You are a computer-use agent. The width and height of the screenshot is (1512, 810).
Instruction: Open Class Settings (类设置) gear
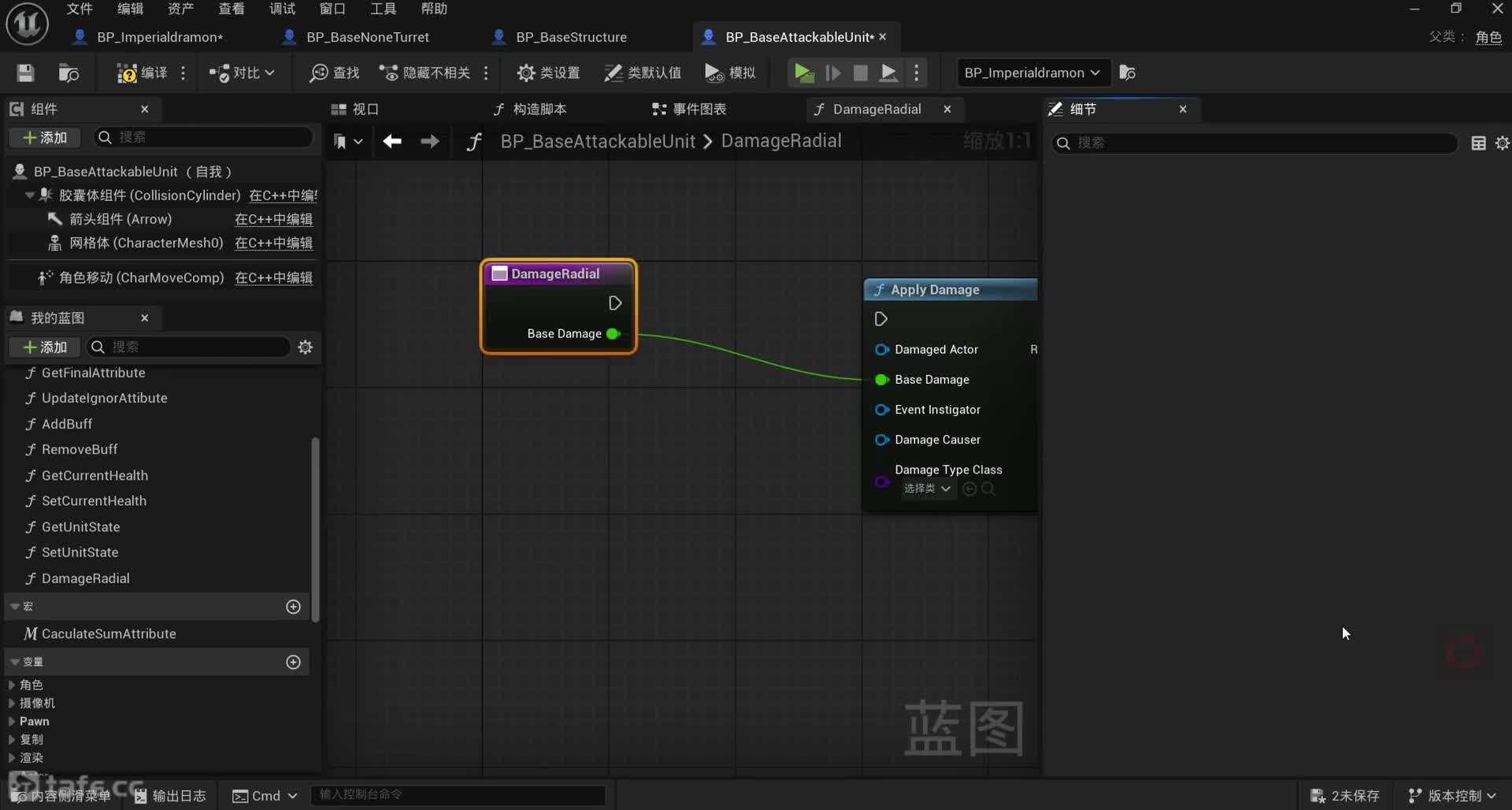[548, 72]
